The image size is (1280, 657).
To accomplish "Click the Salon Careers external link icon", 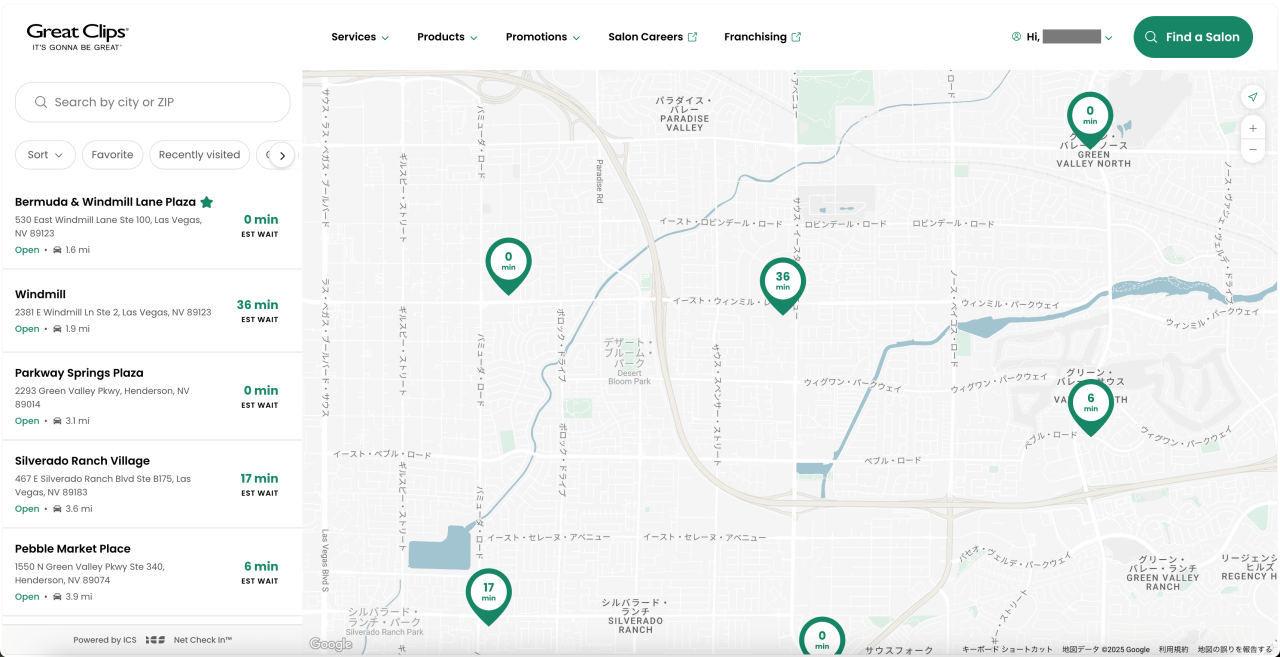I will [x=692, y=37].
